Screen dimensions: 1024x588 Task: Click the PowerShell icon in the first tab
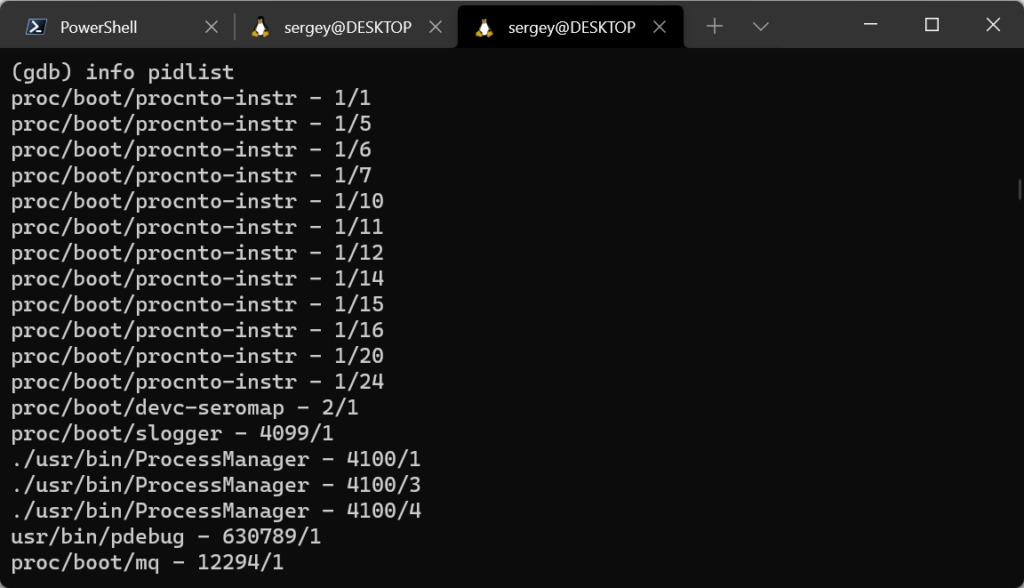pos(33,27)
